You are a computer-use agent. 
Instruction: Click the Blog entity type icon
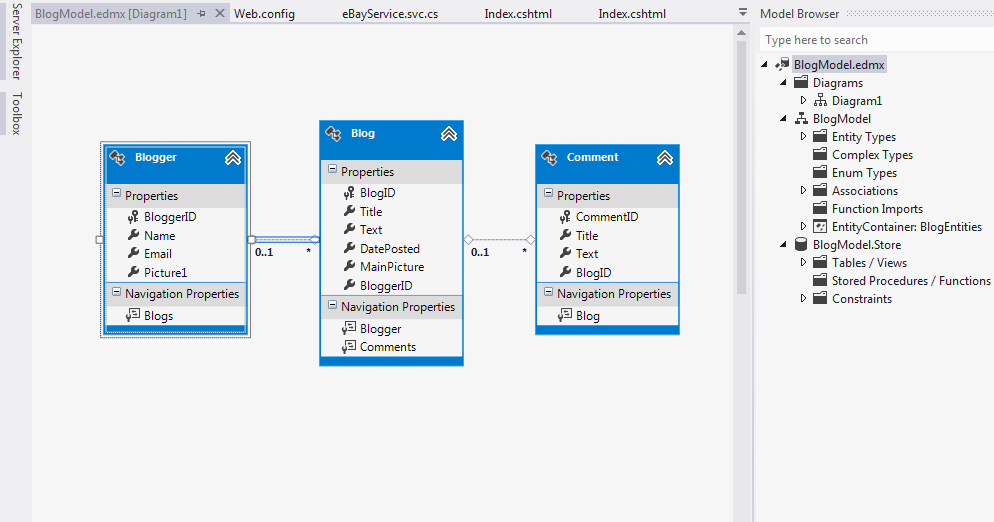333,133
